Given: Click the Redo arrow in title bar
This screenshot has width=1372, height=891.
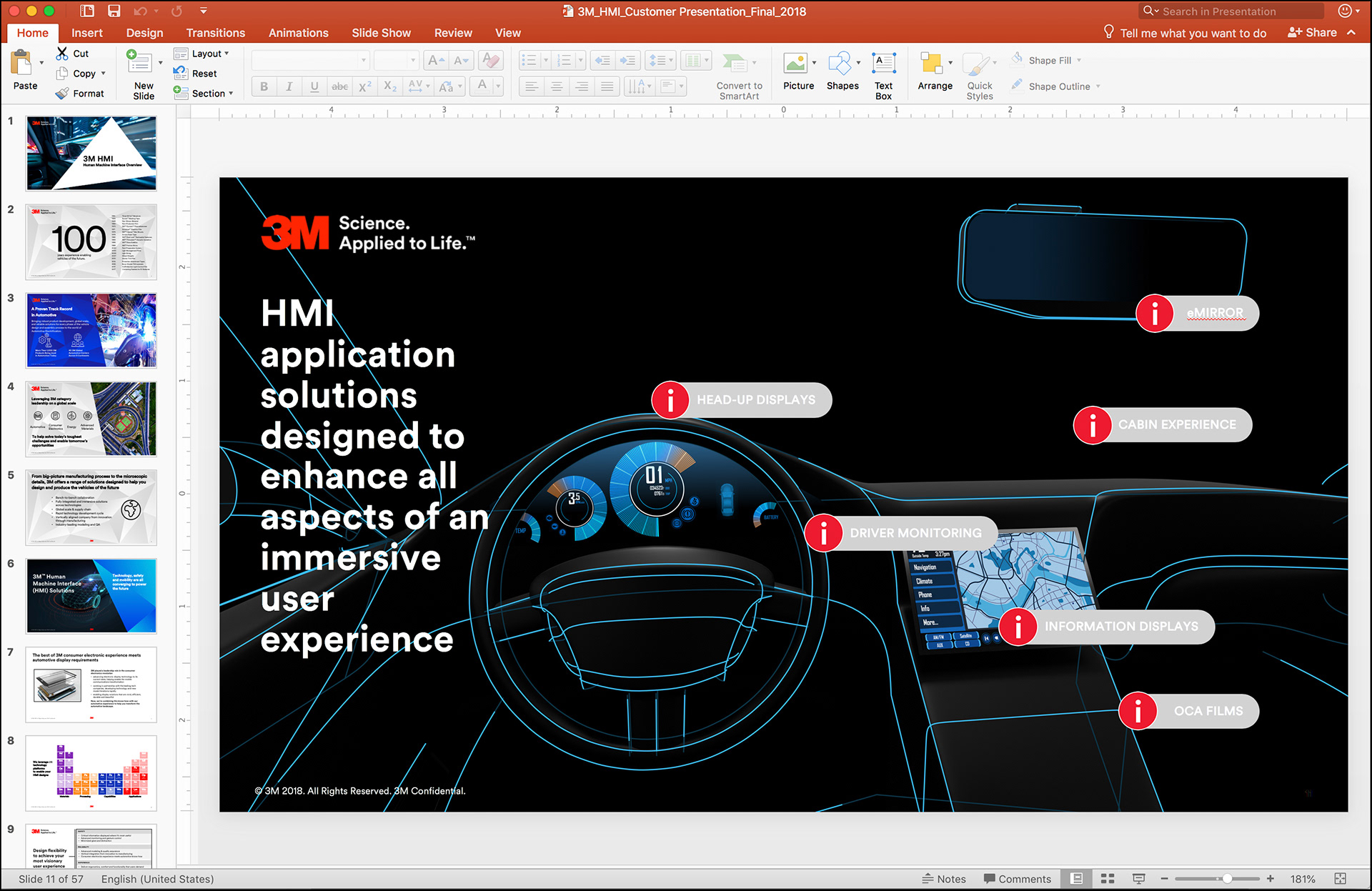Looking at the screenshot, I should [177, 11].
